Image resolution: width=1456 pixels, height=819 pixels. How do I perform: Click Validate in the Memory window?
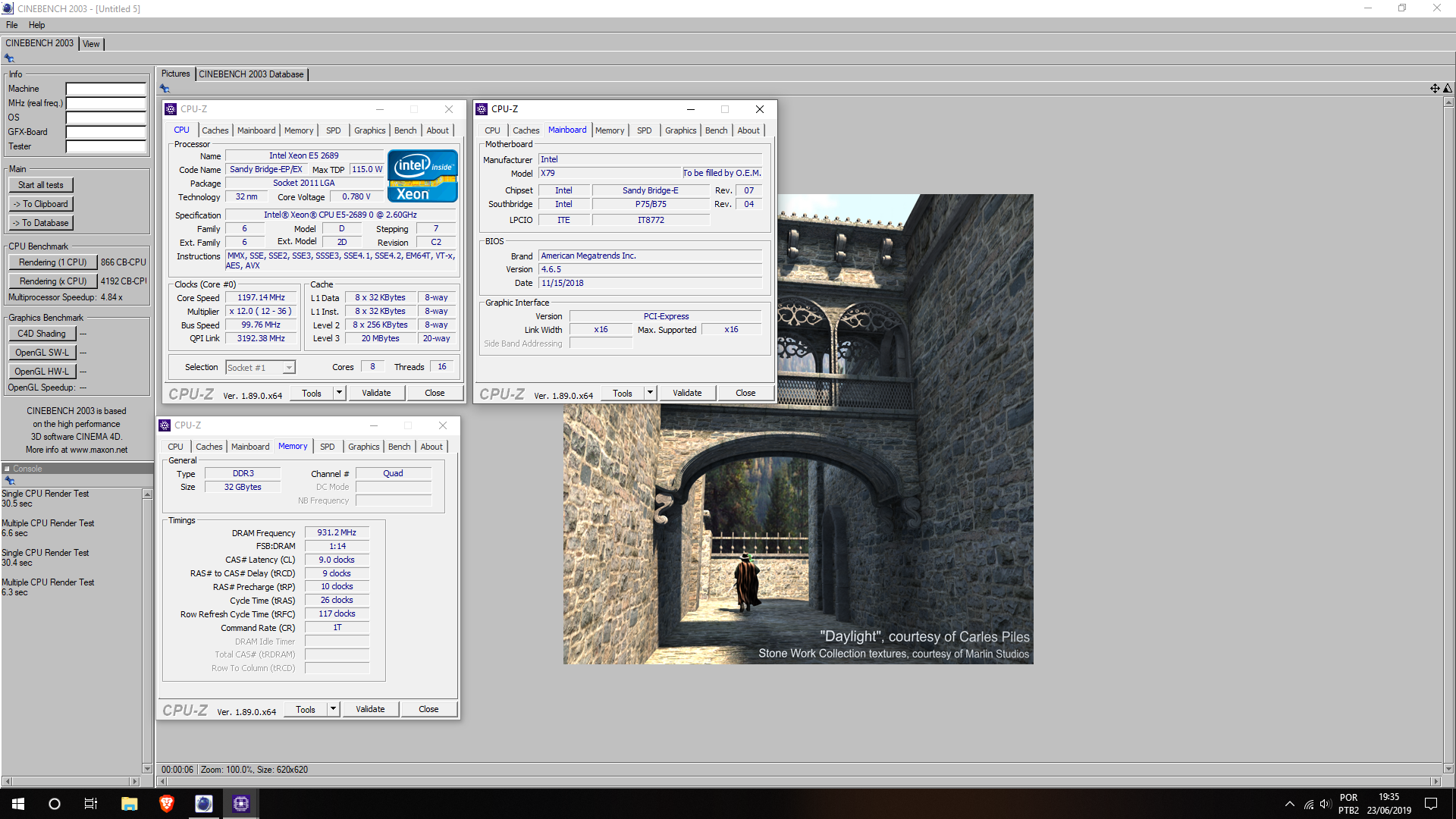(370, 709)
